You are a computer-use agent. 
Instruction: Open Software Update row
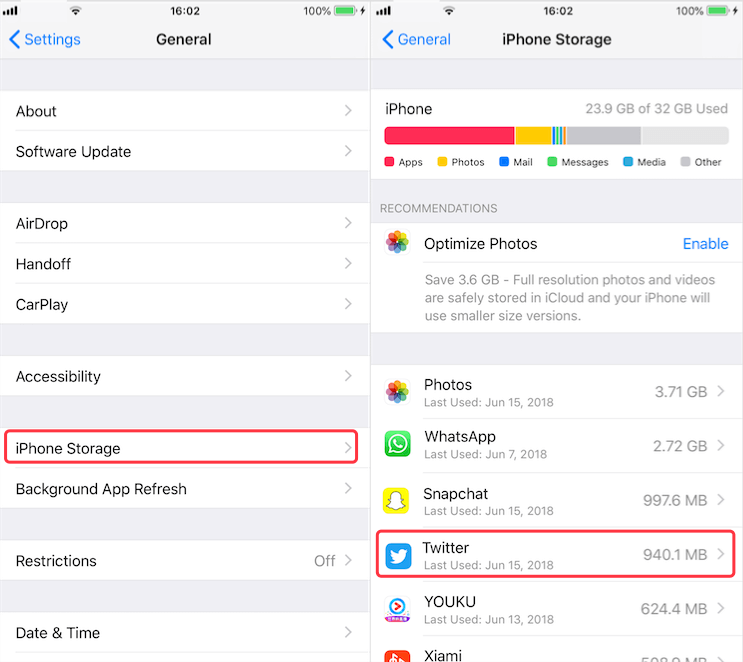pos(185,151)
